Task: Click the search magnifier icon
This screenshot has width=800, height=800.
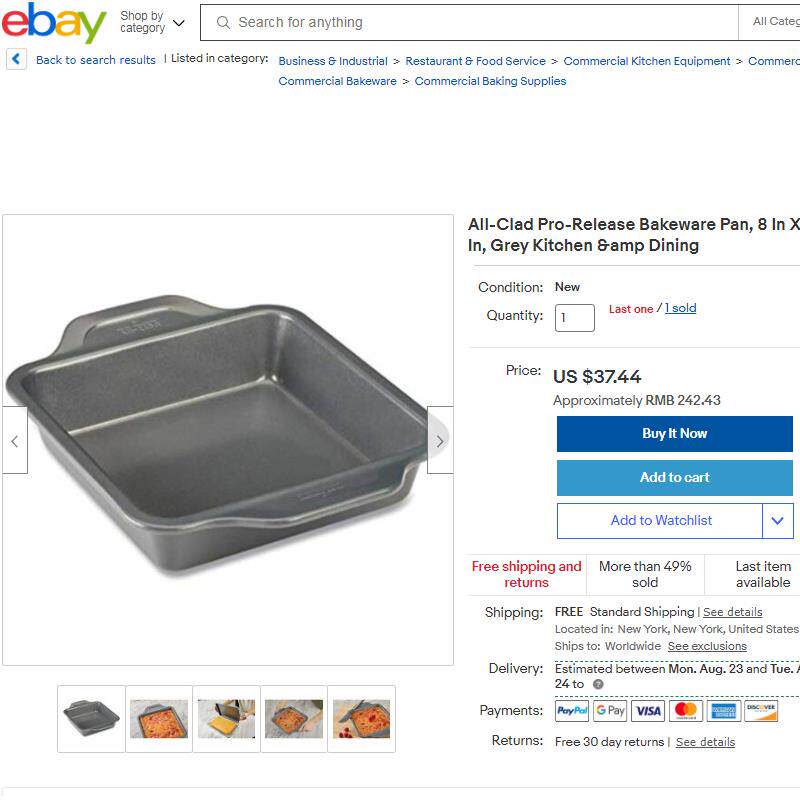Action: (x=223, y=22)
